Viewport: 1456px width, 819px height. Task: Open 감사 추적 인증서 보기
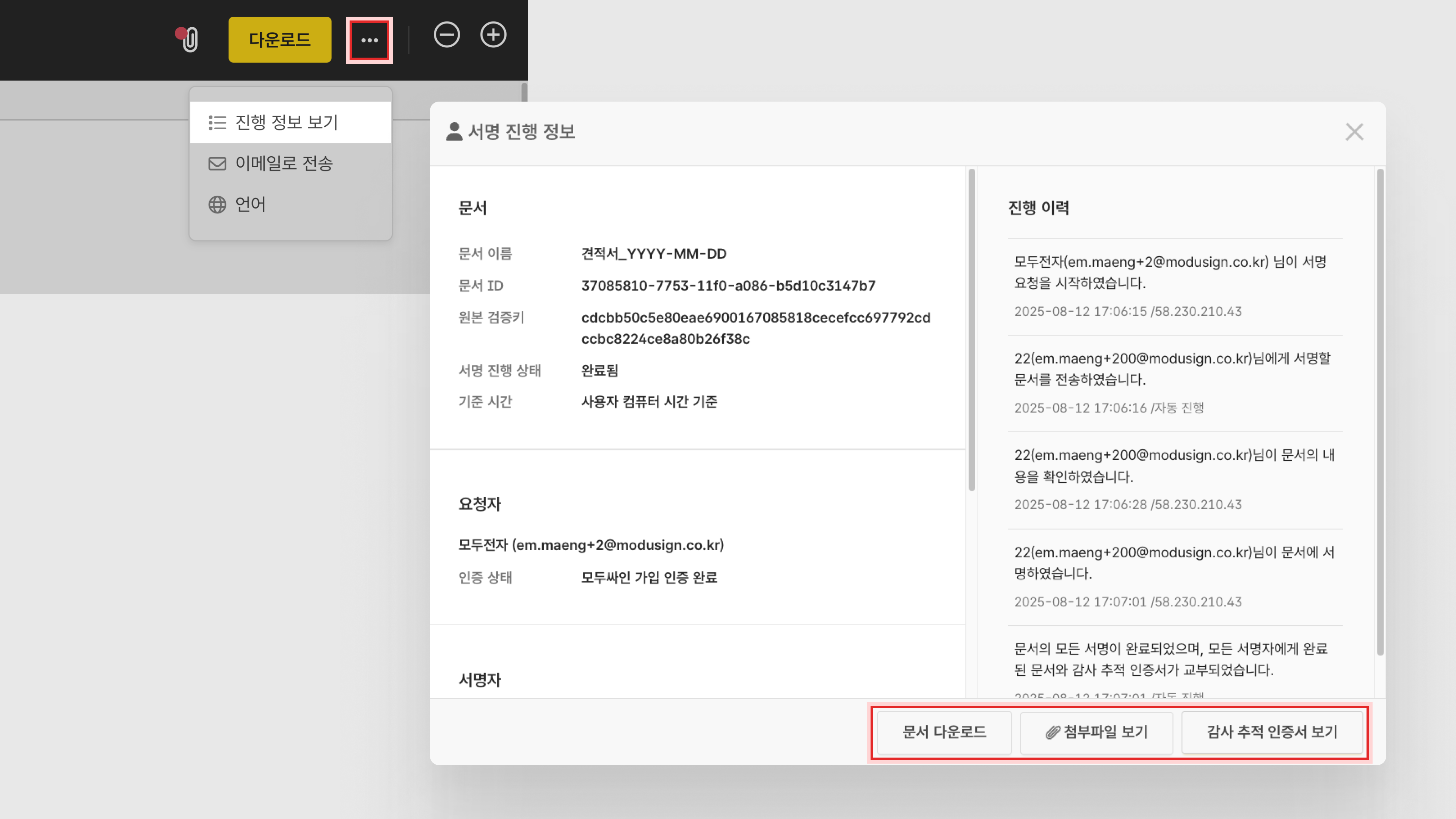1272,732
